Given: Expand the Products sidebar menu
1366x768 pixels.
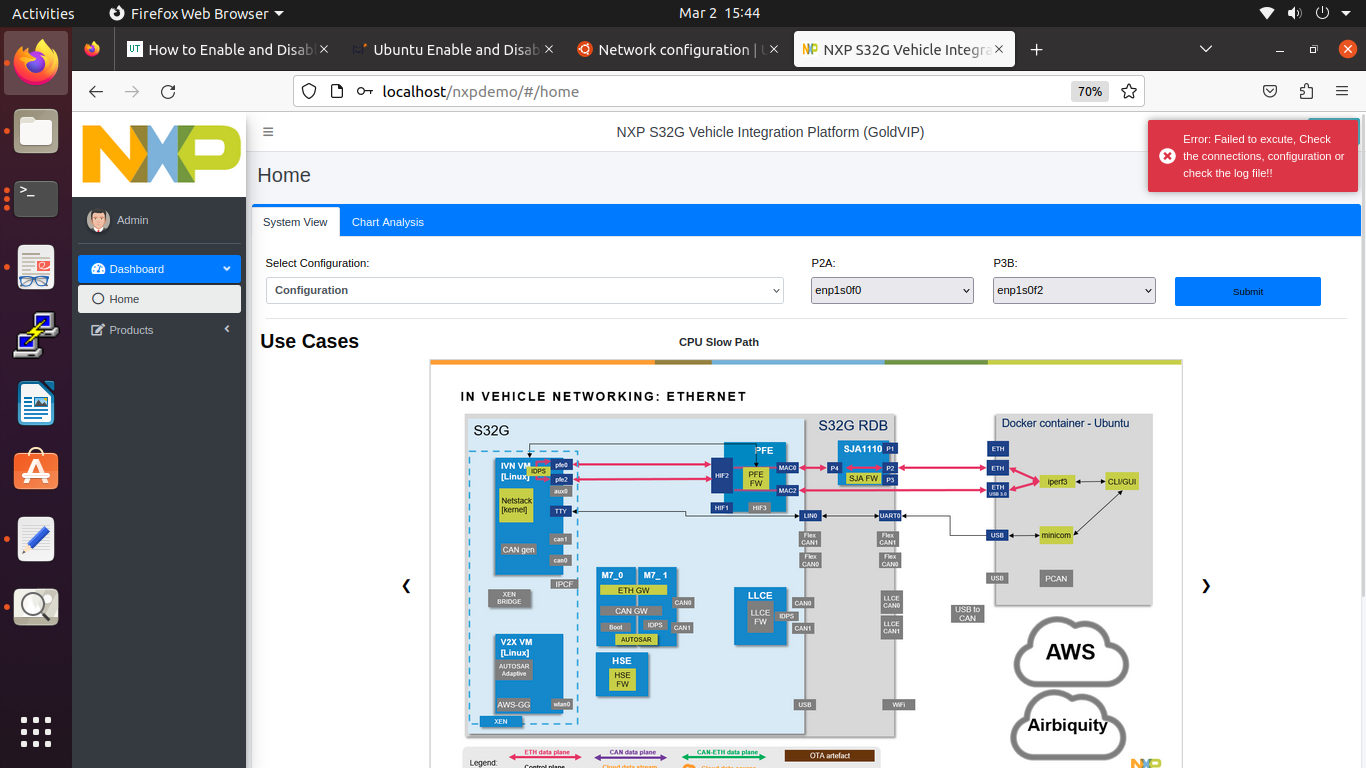Looking at the screenshot, I should [159, 330].
